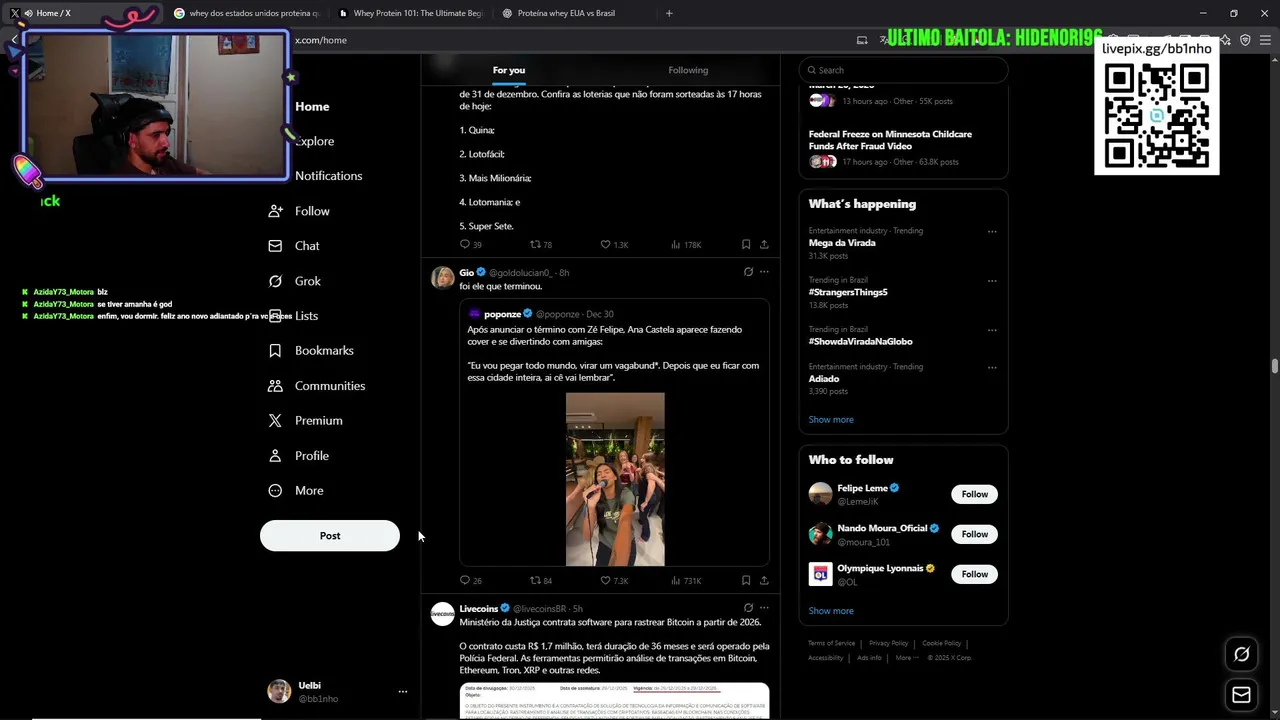Open Terms of Service link
Image resolution: width=1280 pixels, height=720 pixels.
[831, 643]
